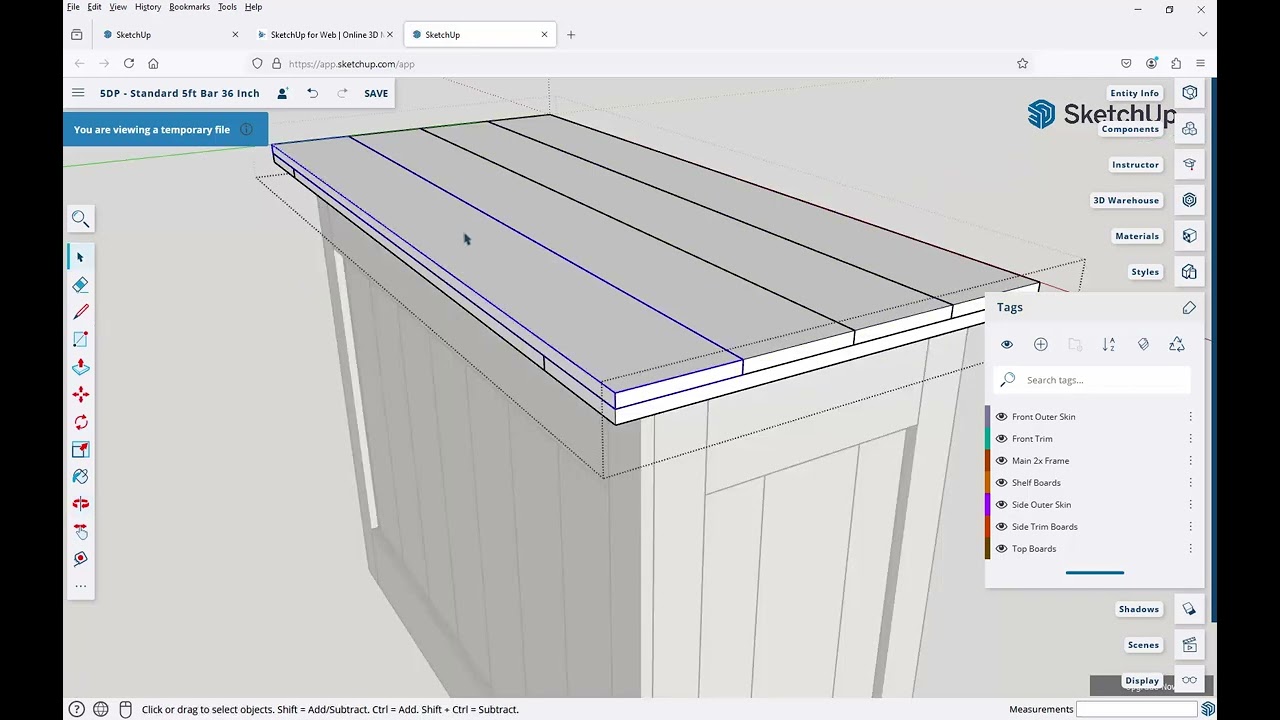Viewport: 1280px width, 720px height.
Task: Open the Instructor panel icon
Action: [1189, 164]
